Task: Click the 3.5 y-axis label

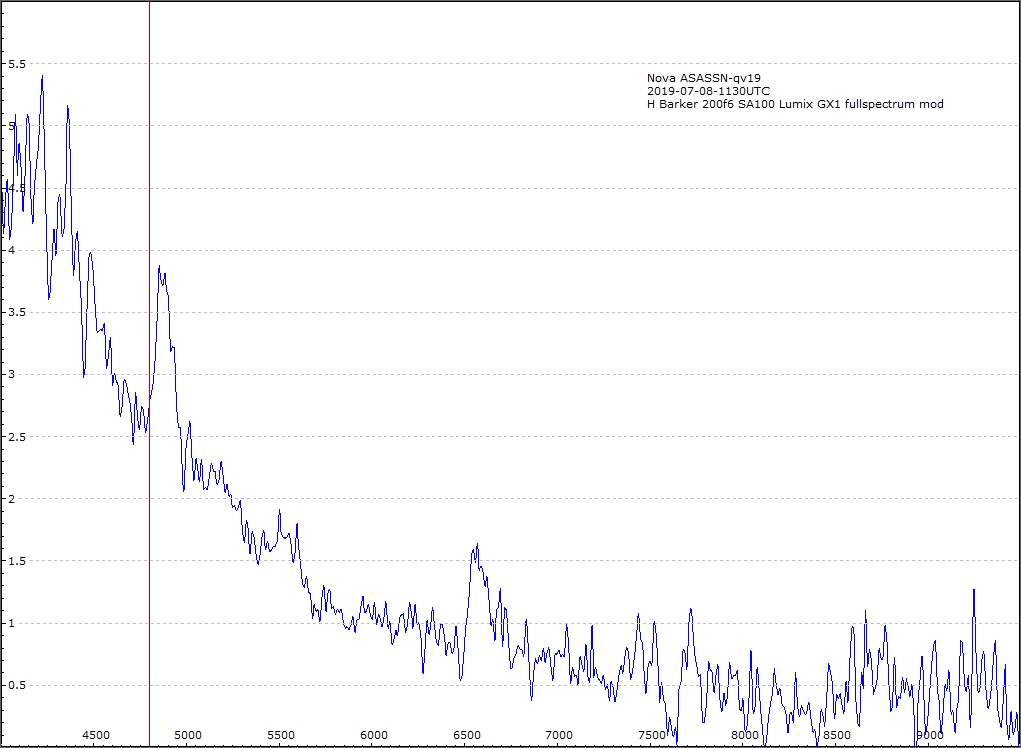Action: click(x=18, y=312)
